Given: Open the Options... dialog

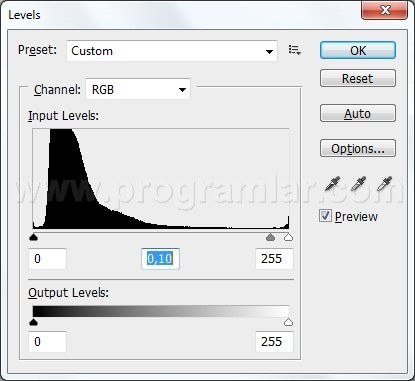Looking at the screenshot, I should 358,148.
